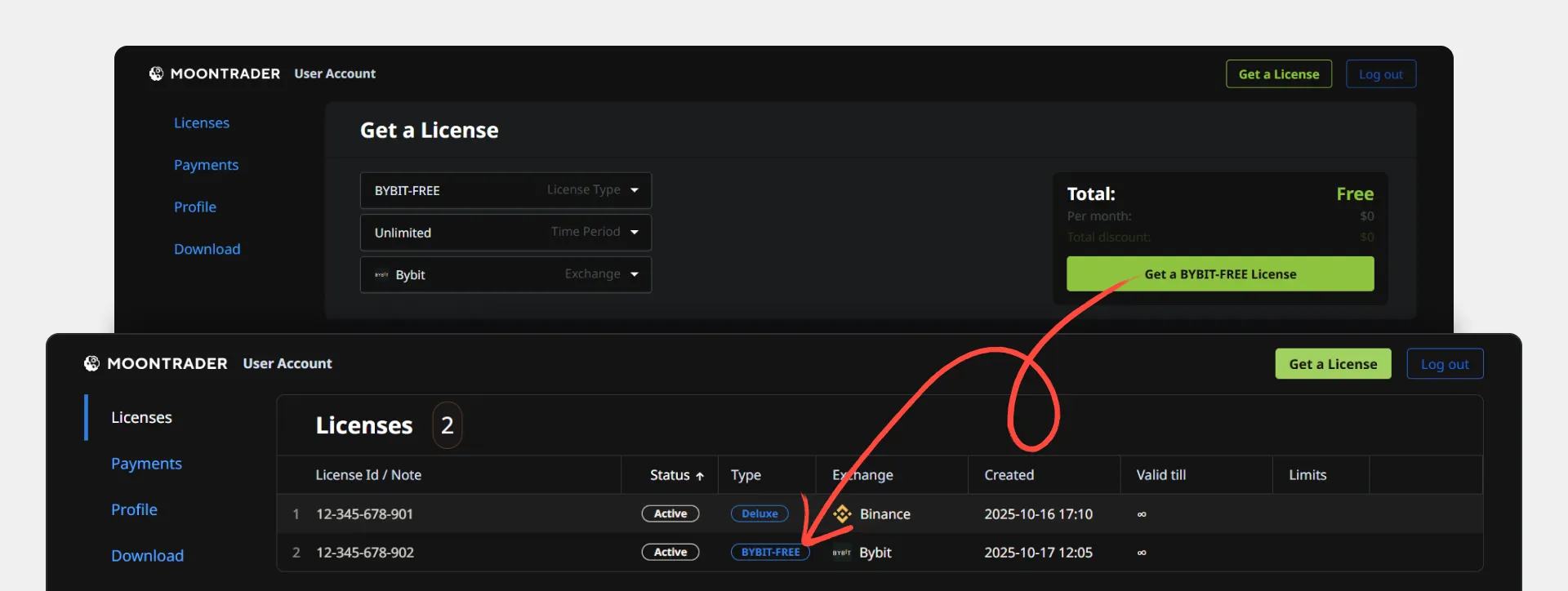Open Licenses in the lower sidebar
This screenshot has height=591, width=1568.
click(x=141, y=417)
